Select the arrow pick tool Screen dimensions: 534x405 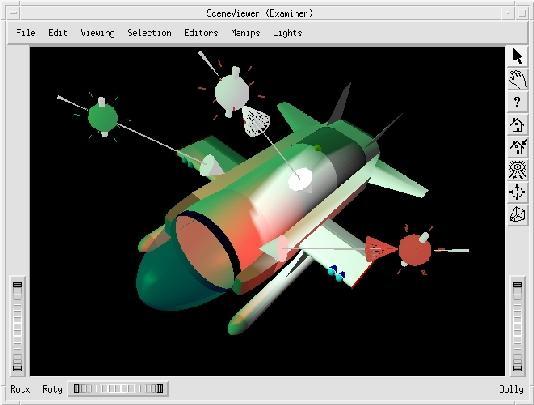[517, 56]
